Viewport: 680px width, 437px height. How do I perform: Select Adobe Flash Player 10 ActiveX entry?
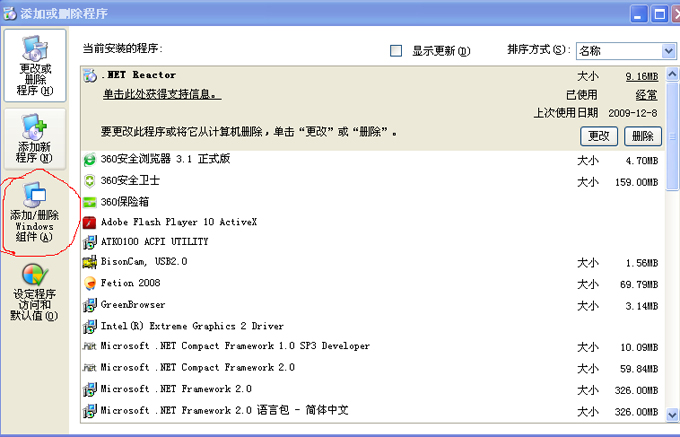click(373, 222)
